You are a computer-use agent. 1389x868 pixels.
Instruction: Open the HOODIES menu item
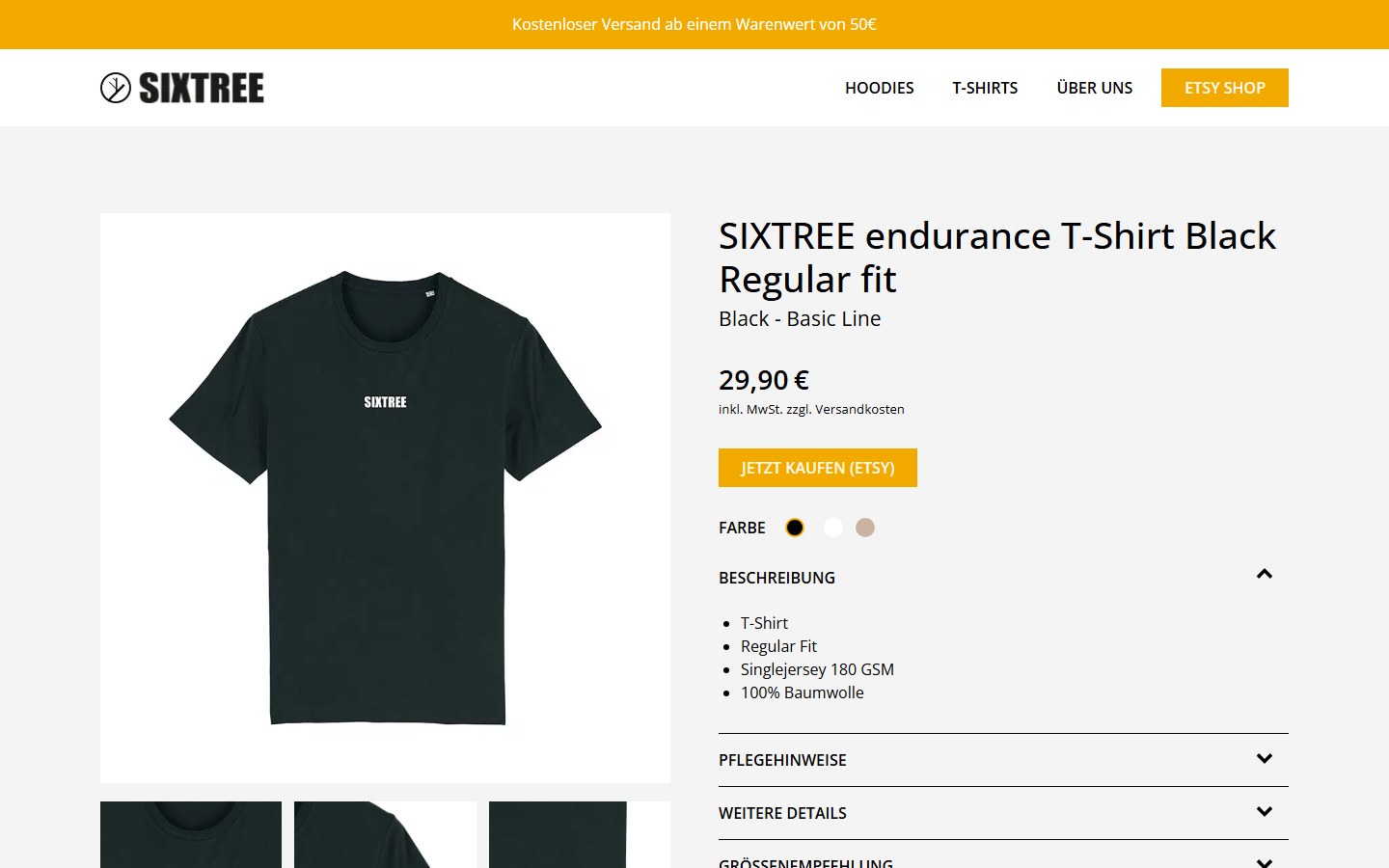coord(879,88)
